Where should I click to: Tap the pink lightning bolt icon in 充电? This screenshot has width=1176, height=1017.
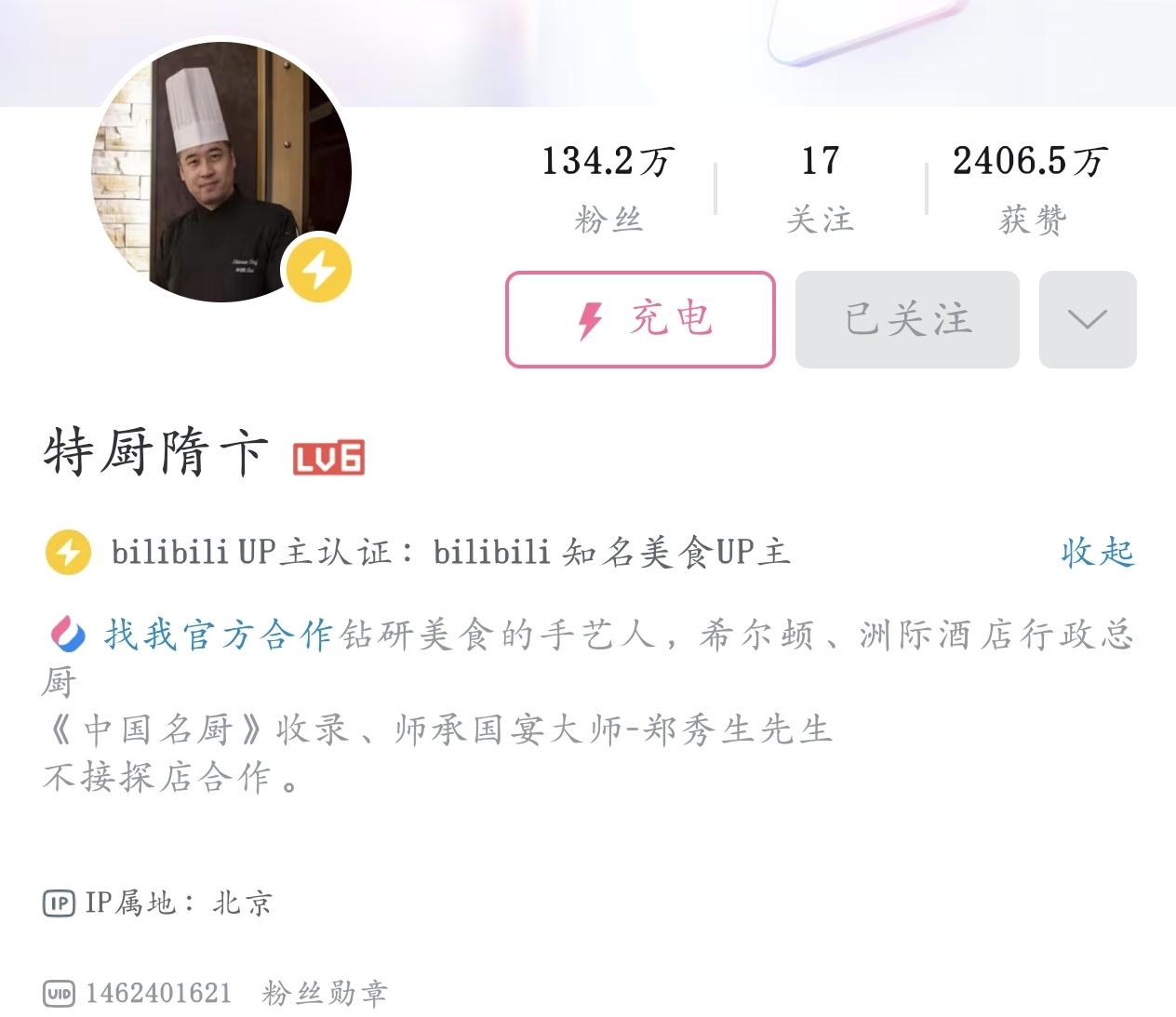pyautogui.click(x=590, y=321)
